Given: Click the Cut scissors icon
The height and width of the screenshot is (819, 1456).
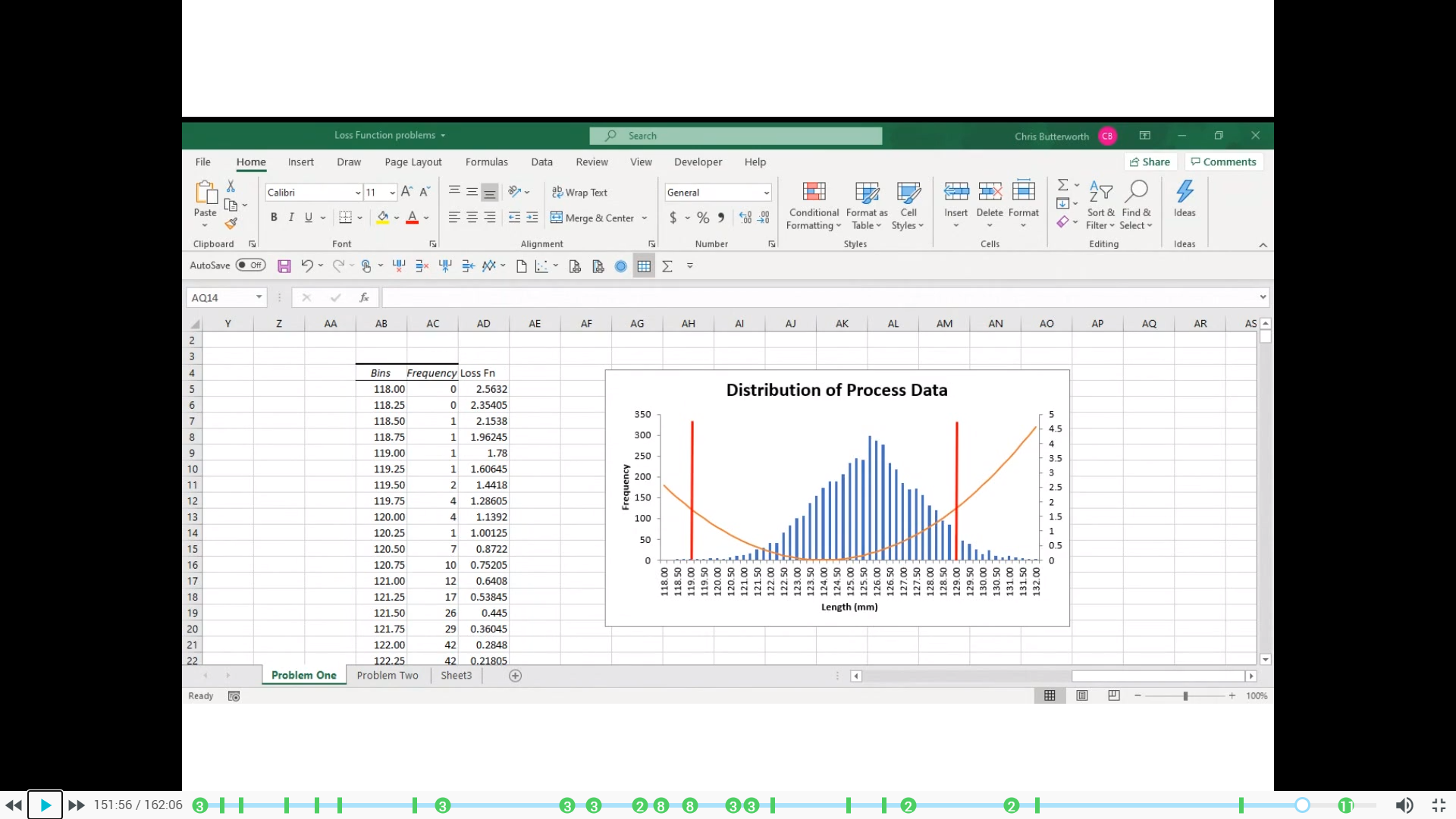Looking at the screenshot, I should (231, 187).
